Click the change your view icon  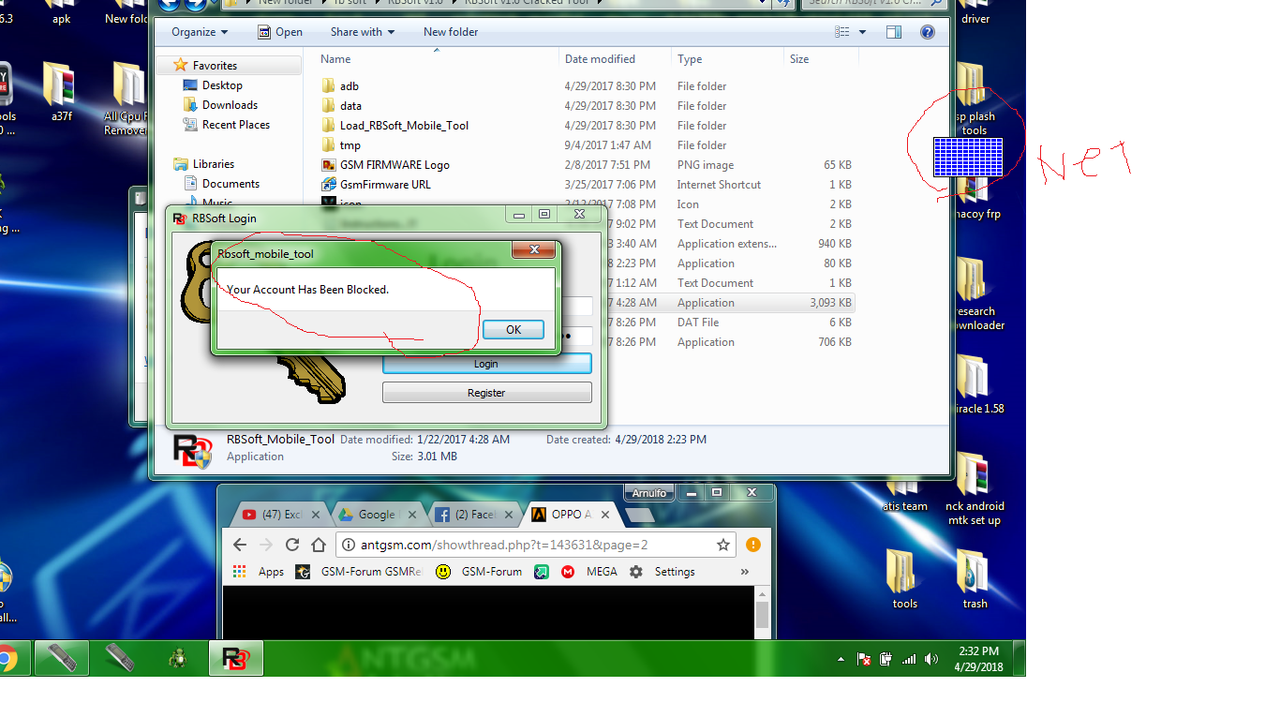843,32
